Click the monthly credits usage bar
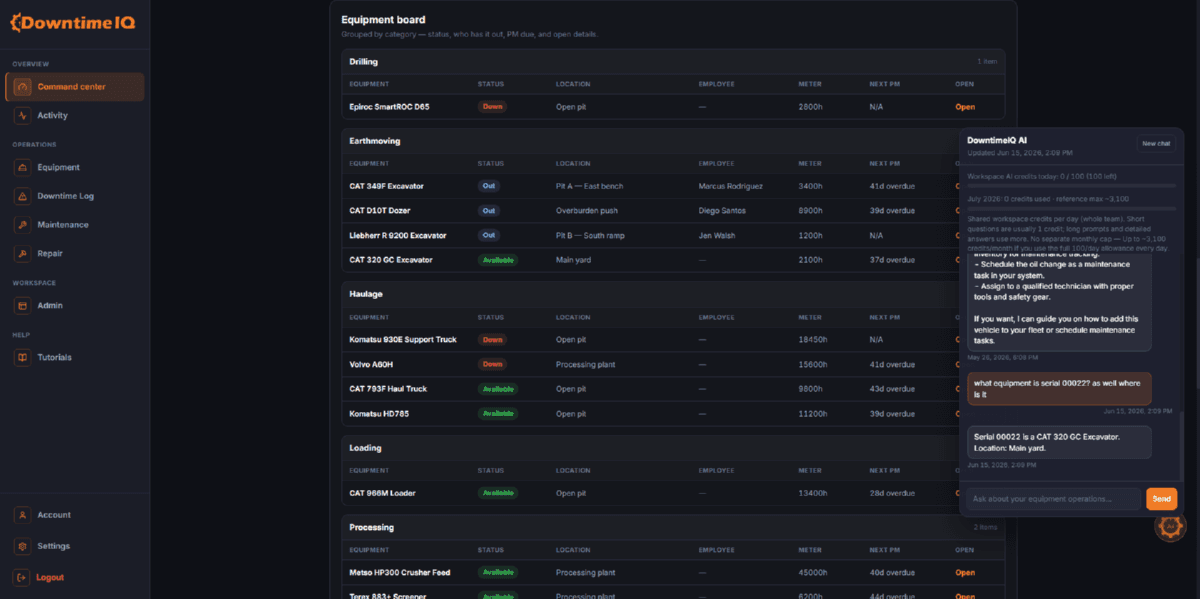Image resolution: width=1200 pixels, height=599 pixels. 1072,208
